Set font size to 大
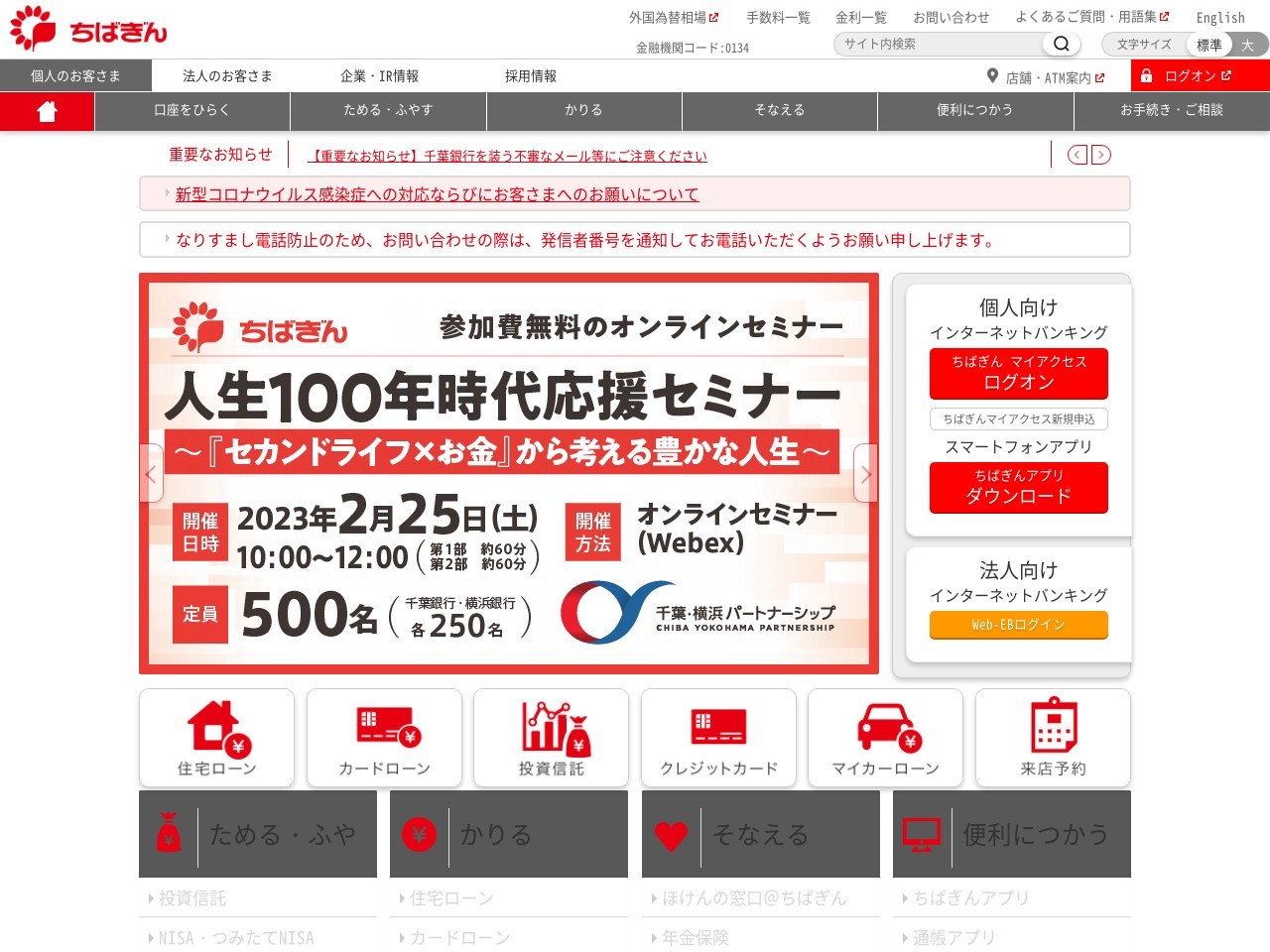1270x952 pixels. tap(1247, 45)
